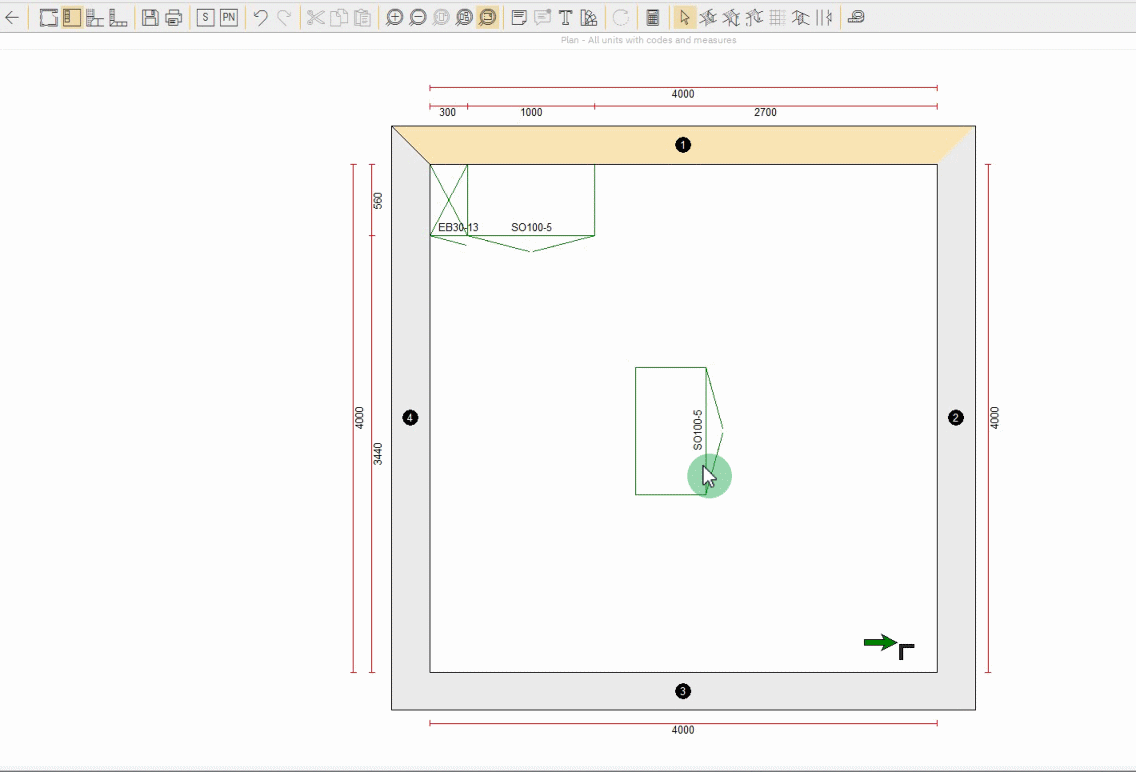Click the Zoom out magnifier
The height and width of the screenshot is (772, 1136).
tap(417, 17)
